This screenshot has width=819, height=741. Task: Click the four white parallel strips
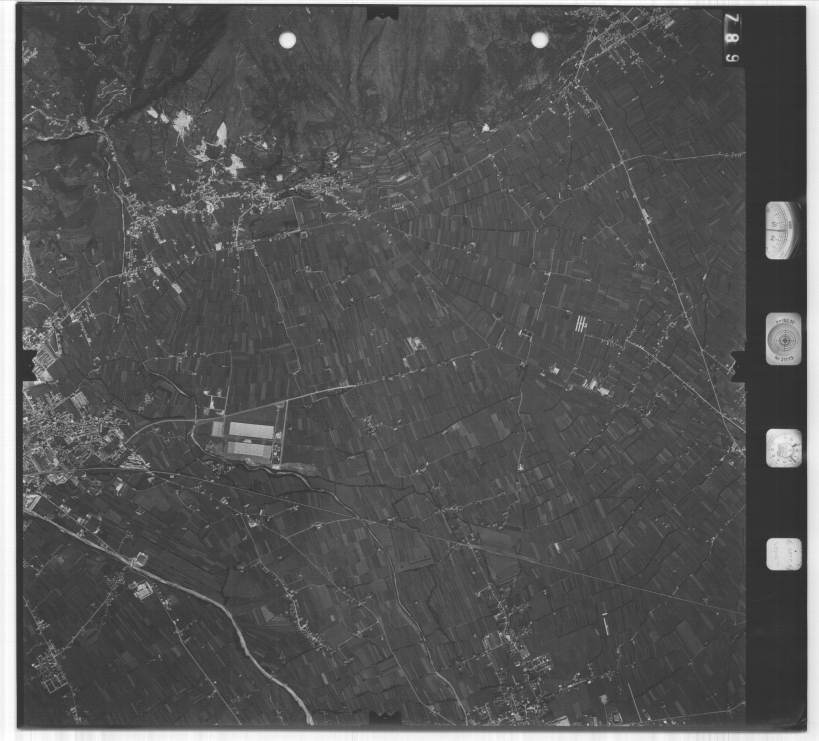click(581, 324)
